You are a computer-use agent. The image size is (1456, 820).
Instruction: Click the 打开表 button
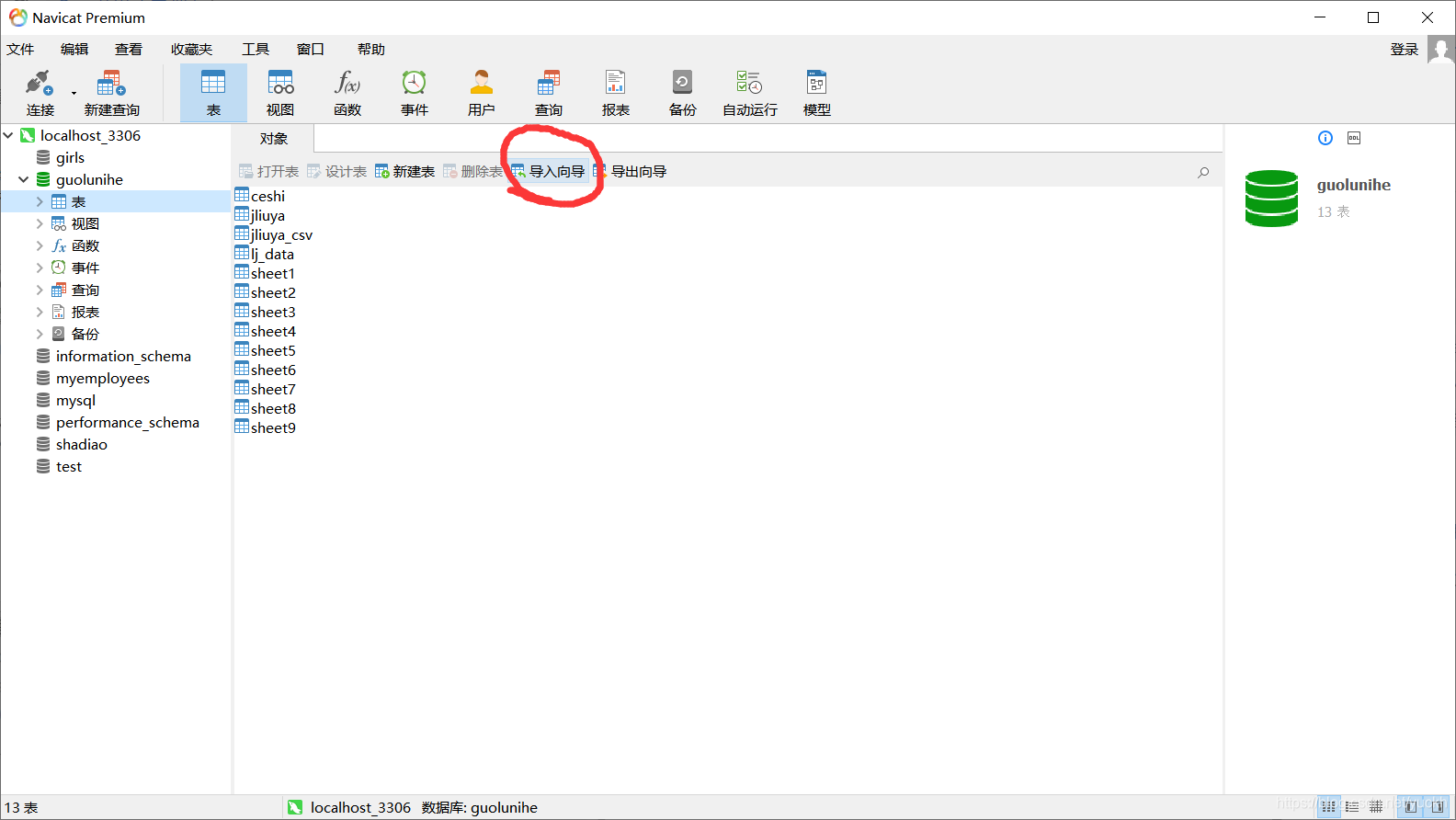tap(269, 172)
